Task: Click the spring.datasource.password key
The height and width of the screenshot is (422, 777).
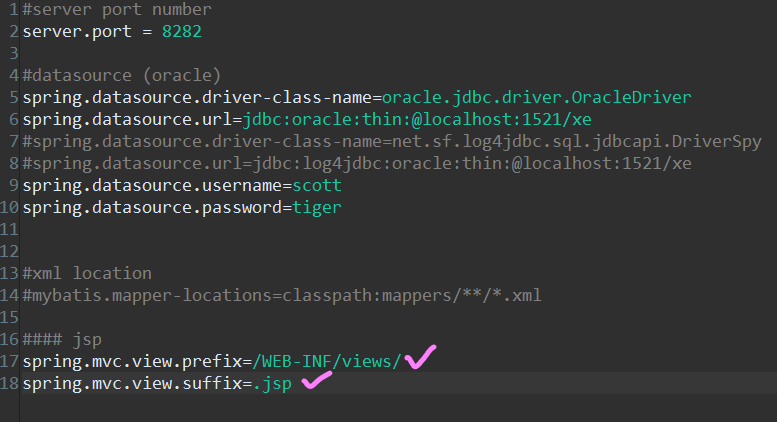Action: 153,208
